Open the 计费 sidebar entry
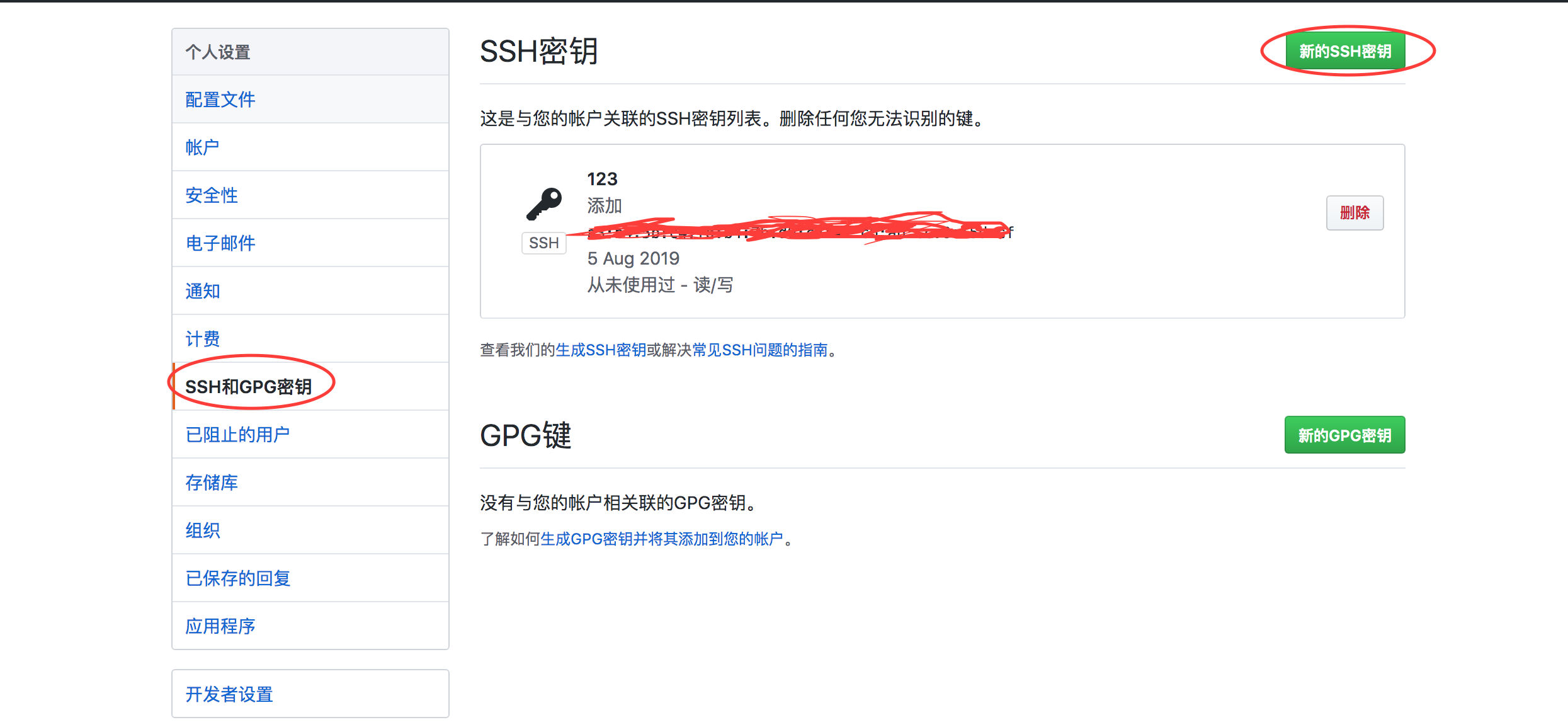The height and width of the screenshot is (727, 1568). (202, 339)
